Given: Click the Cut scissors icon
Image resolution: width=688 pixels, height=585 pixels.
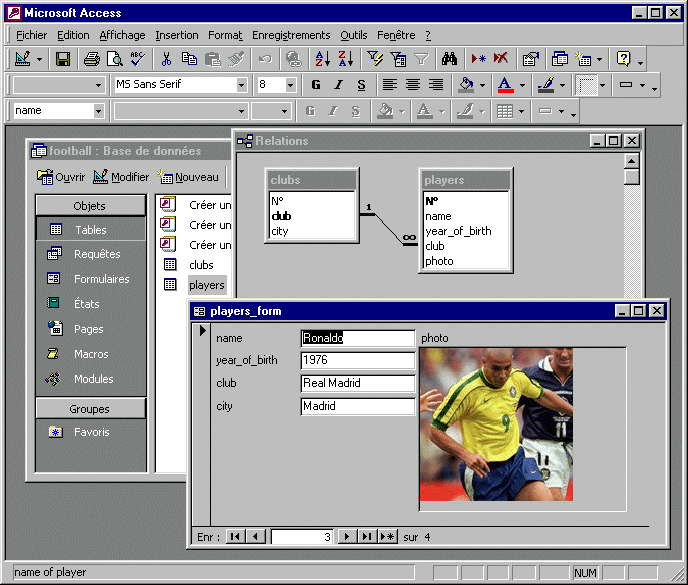Looking at the screenshot, I should pyautogui.click(x=166, y=59).
